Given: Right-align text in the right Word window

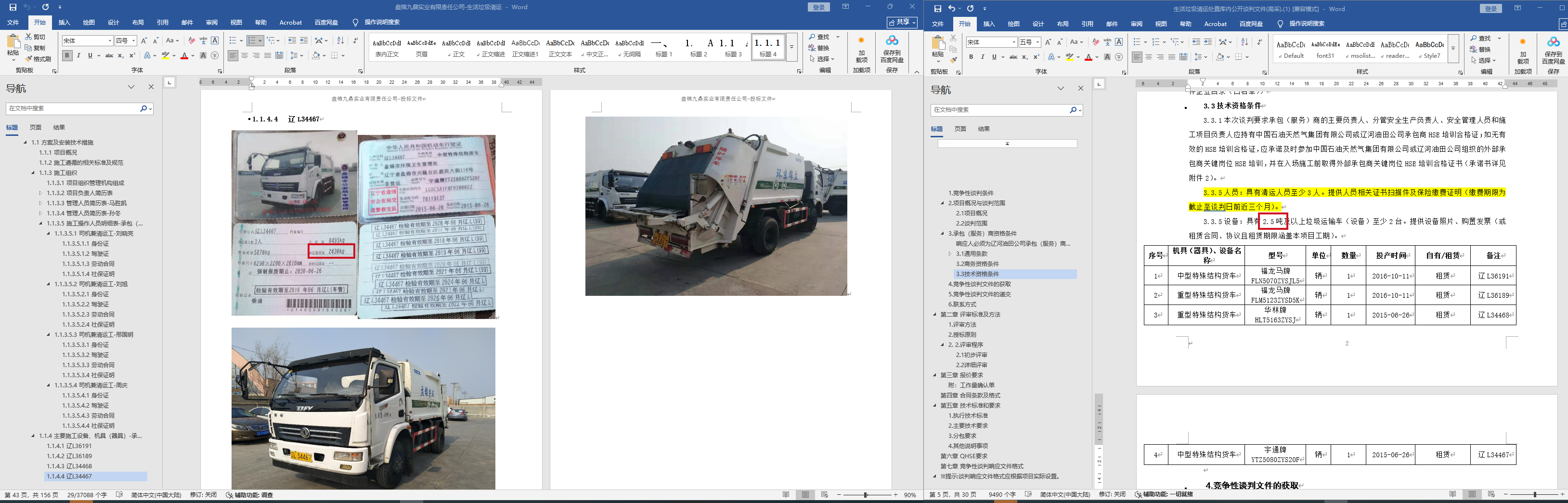Looking at the screenshot, I should coord(1160,57).
